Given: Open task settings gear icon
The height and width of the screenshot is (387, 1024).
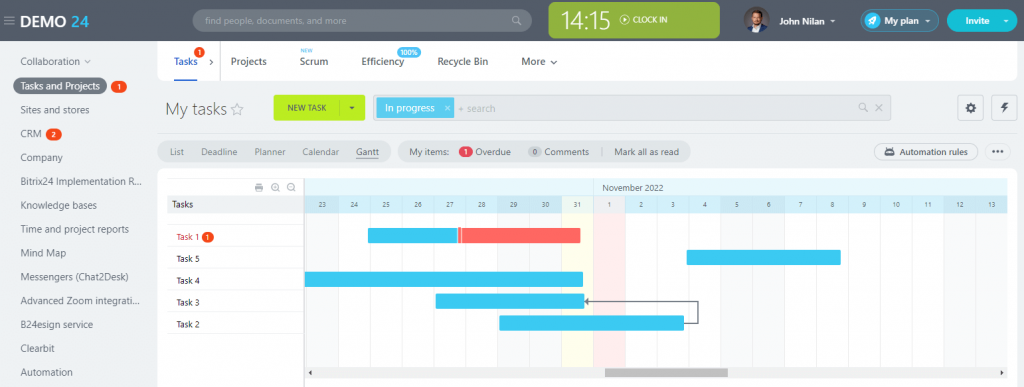Looking at the screenshot, I should click(x=970, y=108).
